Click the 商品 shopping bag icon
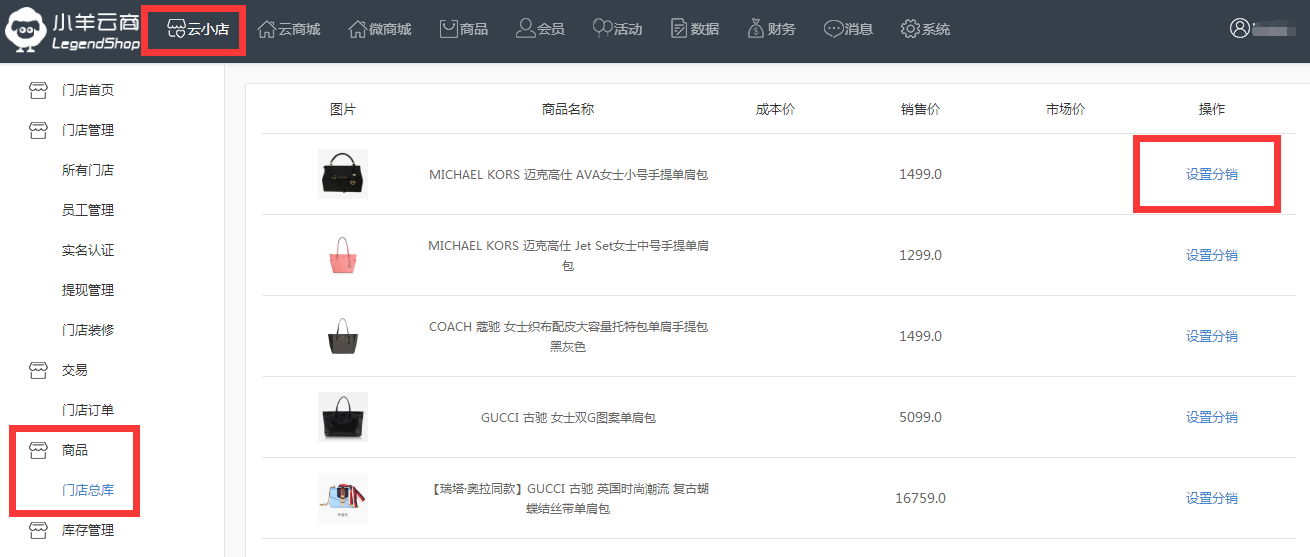 [x=449, y=29]
